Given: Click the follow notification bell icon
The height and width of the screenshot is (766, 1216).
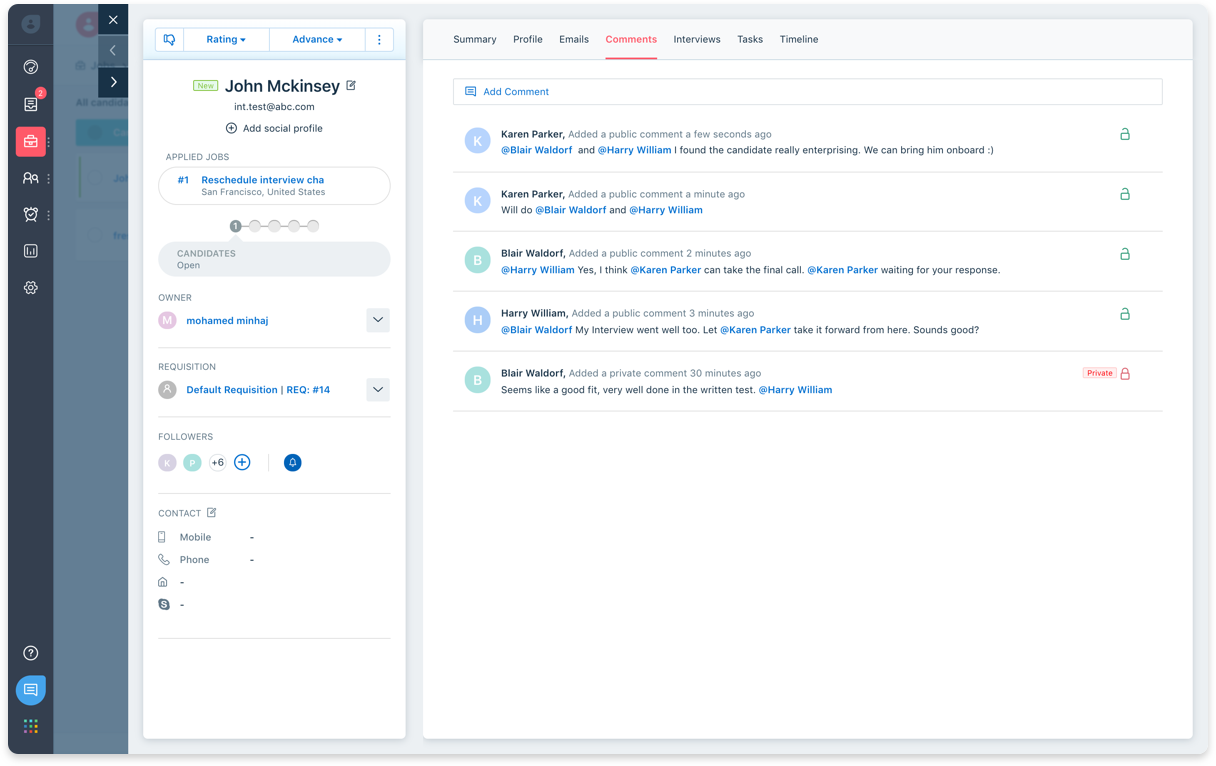Looking at the screenshot, I should (292, 463).
